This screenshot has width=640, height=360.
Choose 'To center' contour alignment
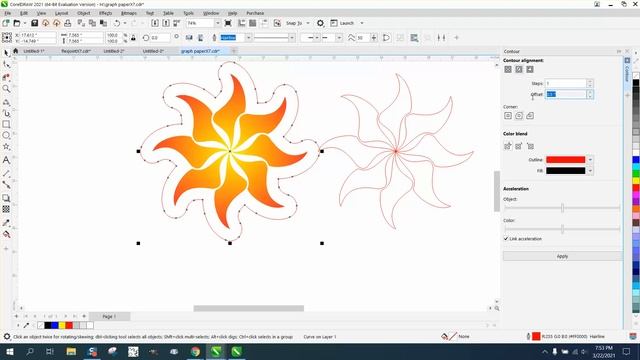click(508, 69)
